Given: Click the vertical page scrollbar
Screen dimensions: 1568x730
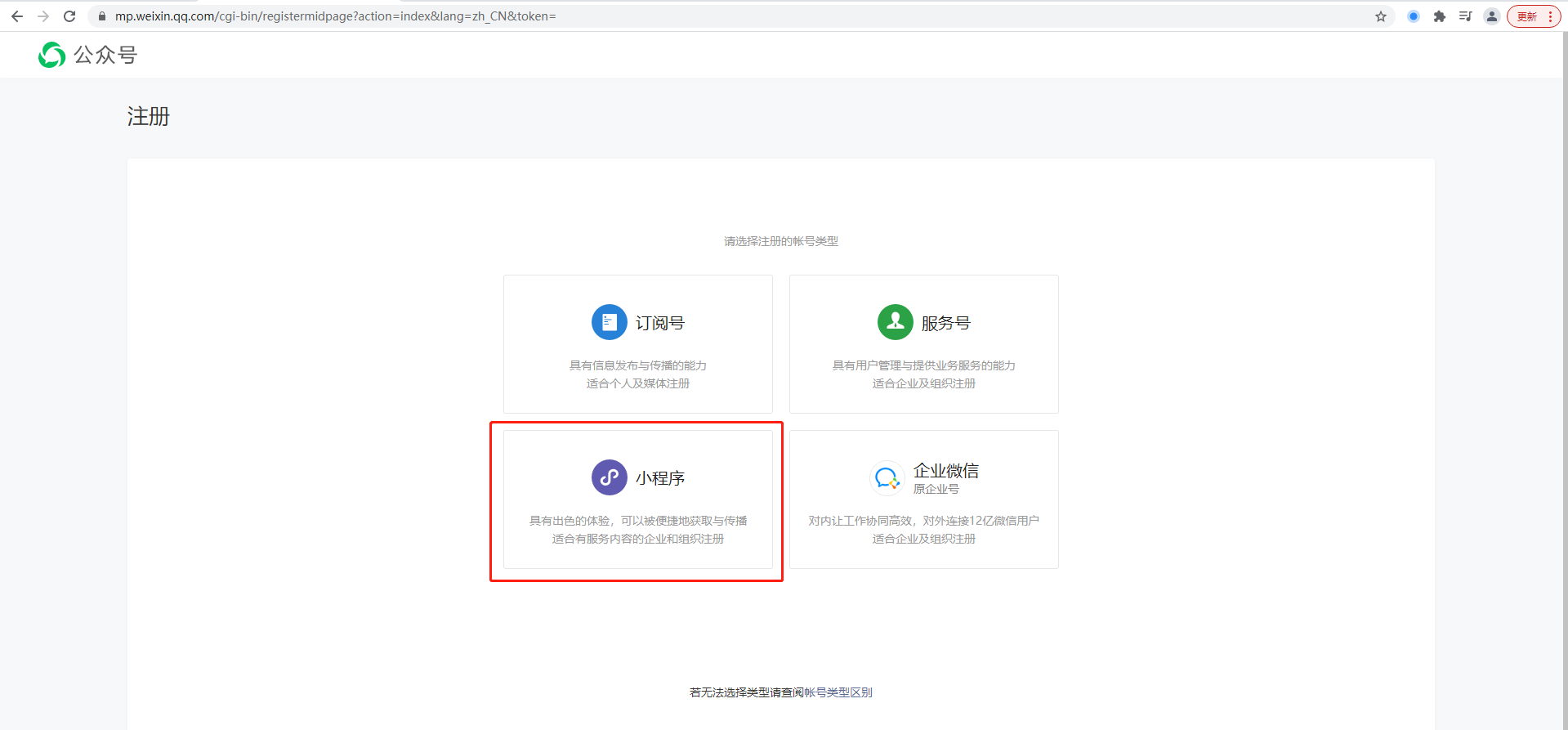Looking at the screenshot, I should click(1564, 381).
